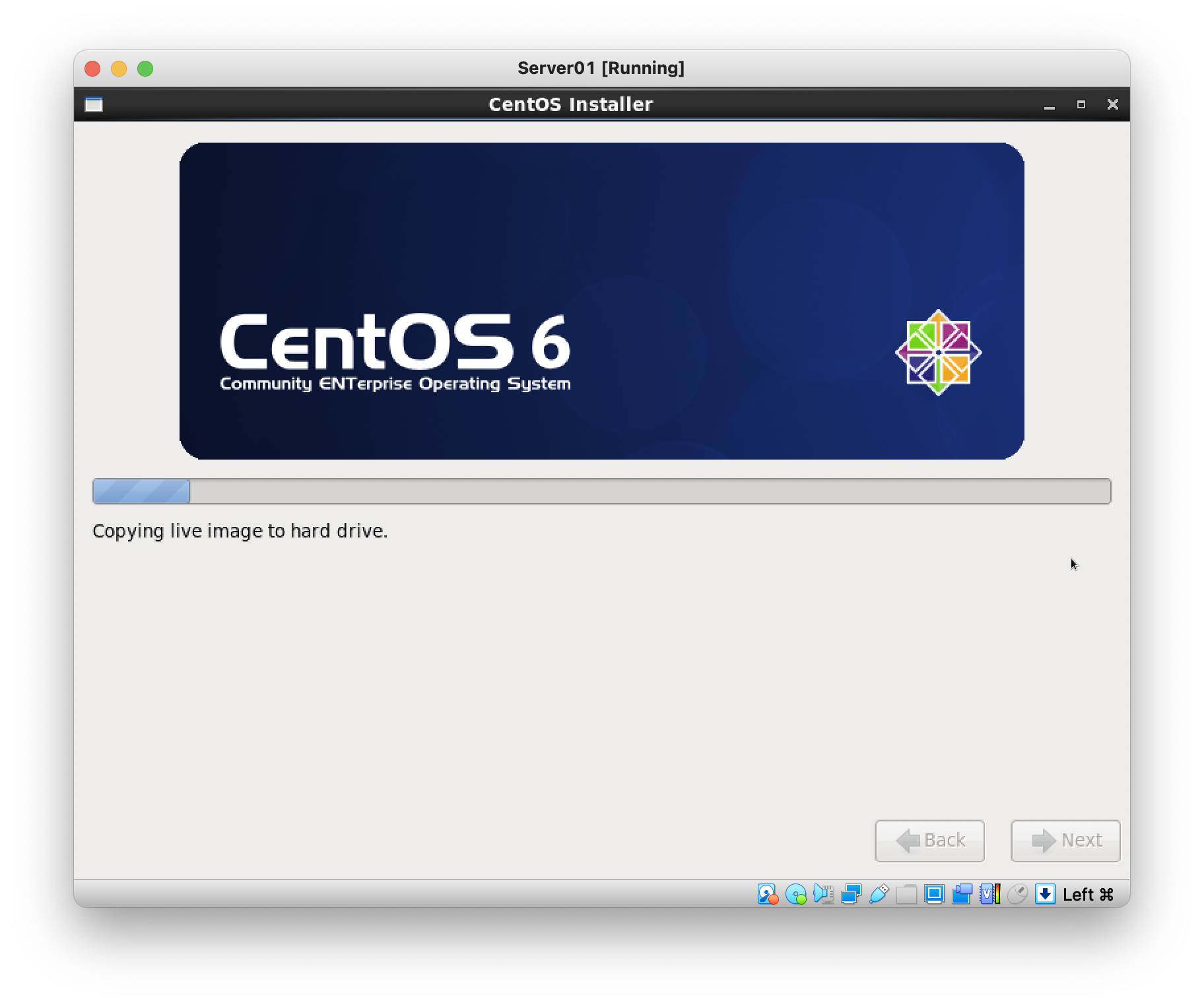Open the audio settings status icon
Screen dimensions: 1204x1005
point(824,894)
